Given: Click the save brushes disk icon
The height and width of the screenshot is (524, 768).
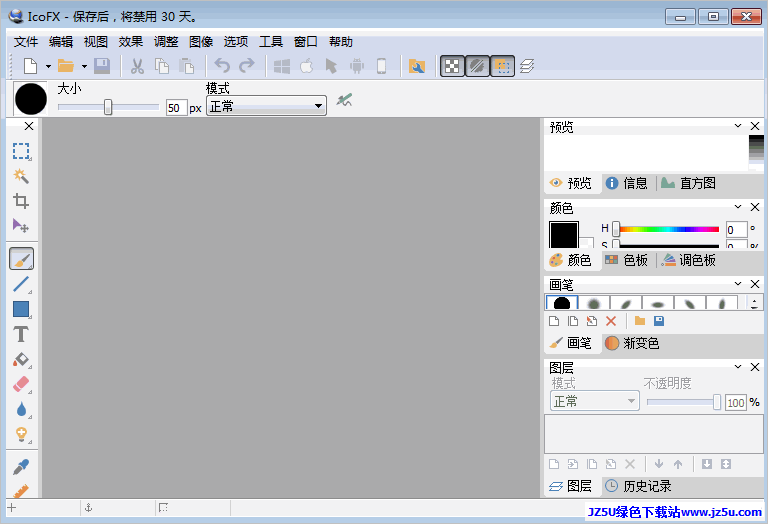Looking at the screenshot, I should (659, 321).
